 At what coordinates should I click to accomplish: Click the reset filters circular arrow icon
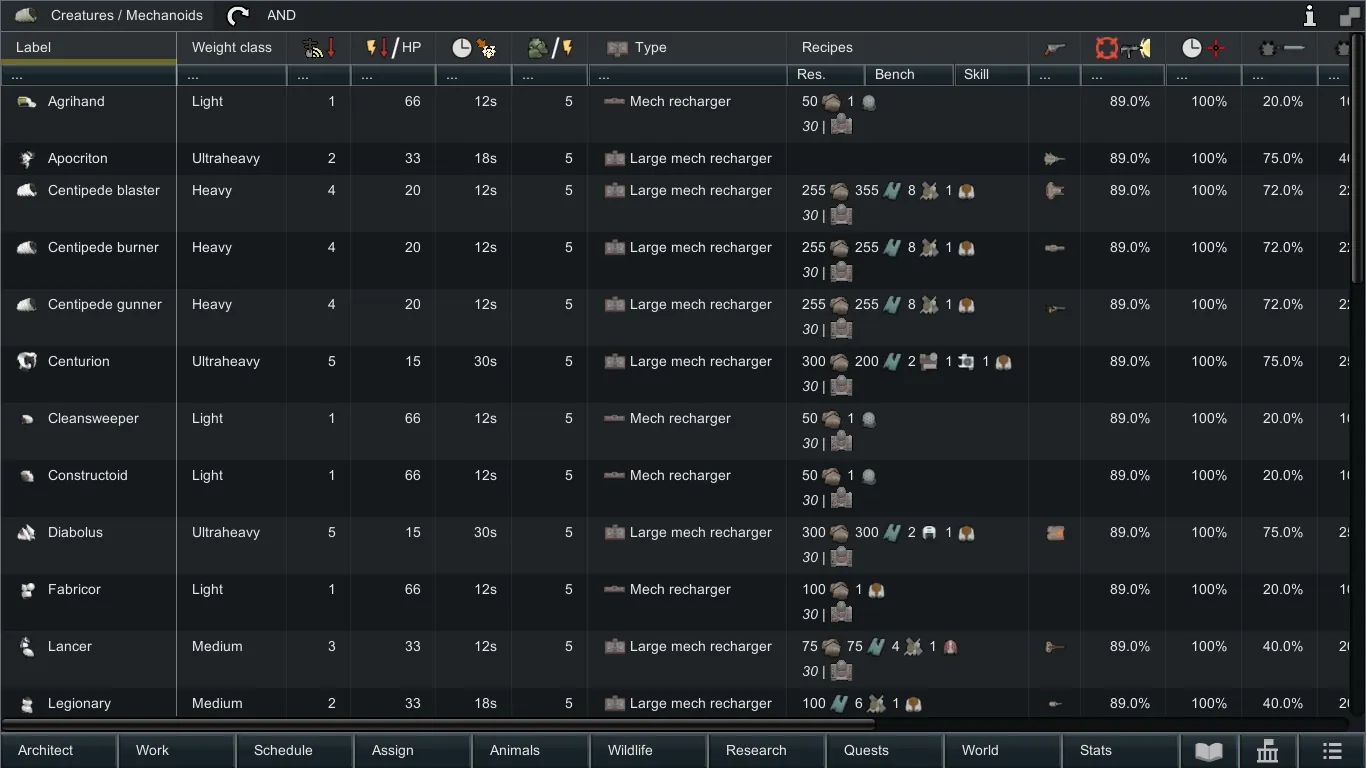[238, 15]
